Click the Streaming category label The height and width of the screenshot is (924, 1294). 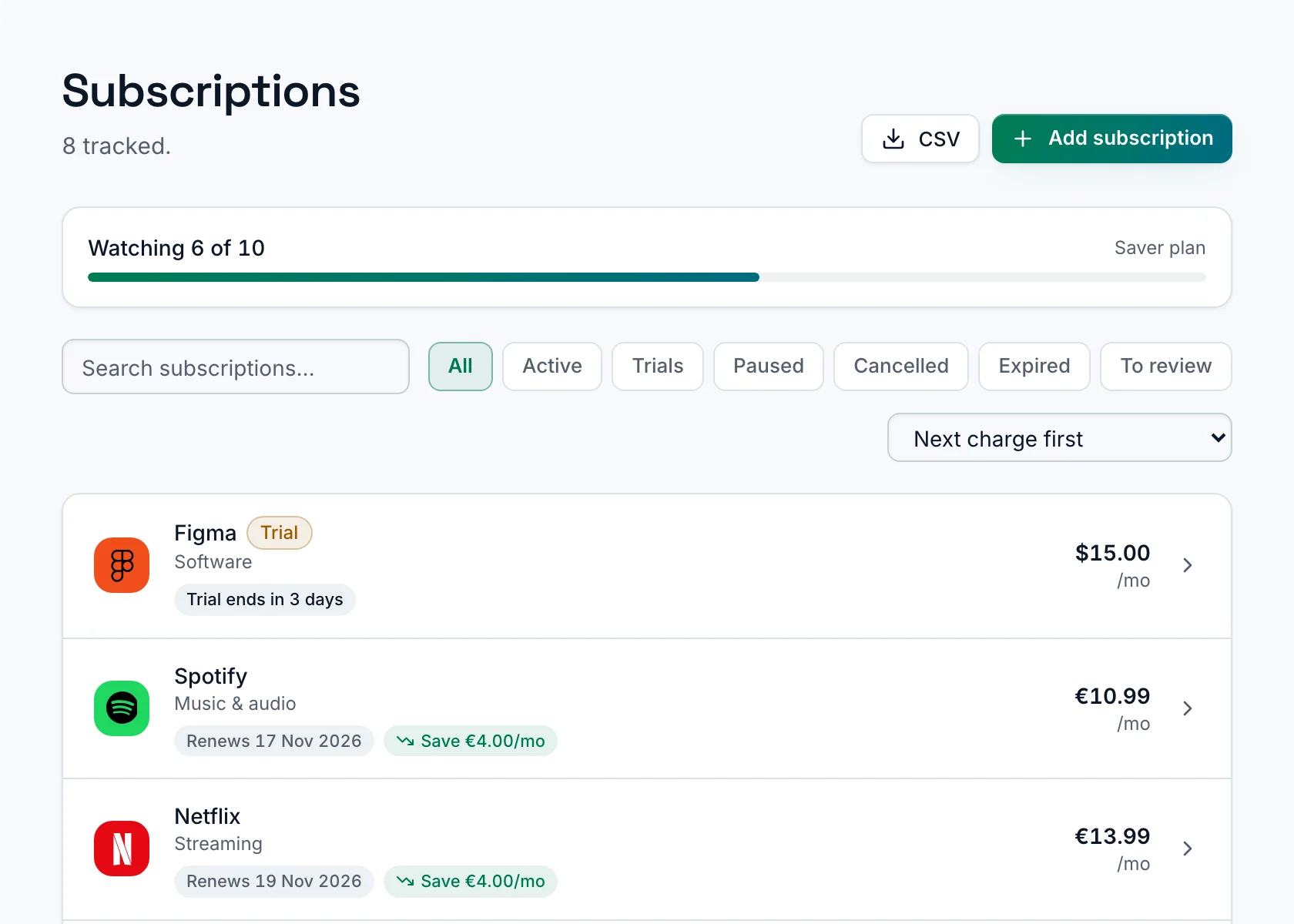[x=219, y=844]
